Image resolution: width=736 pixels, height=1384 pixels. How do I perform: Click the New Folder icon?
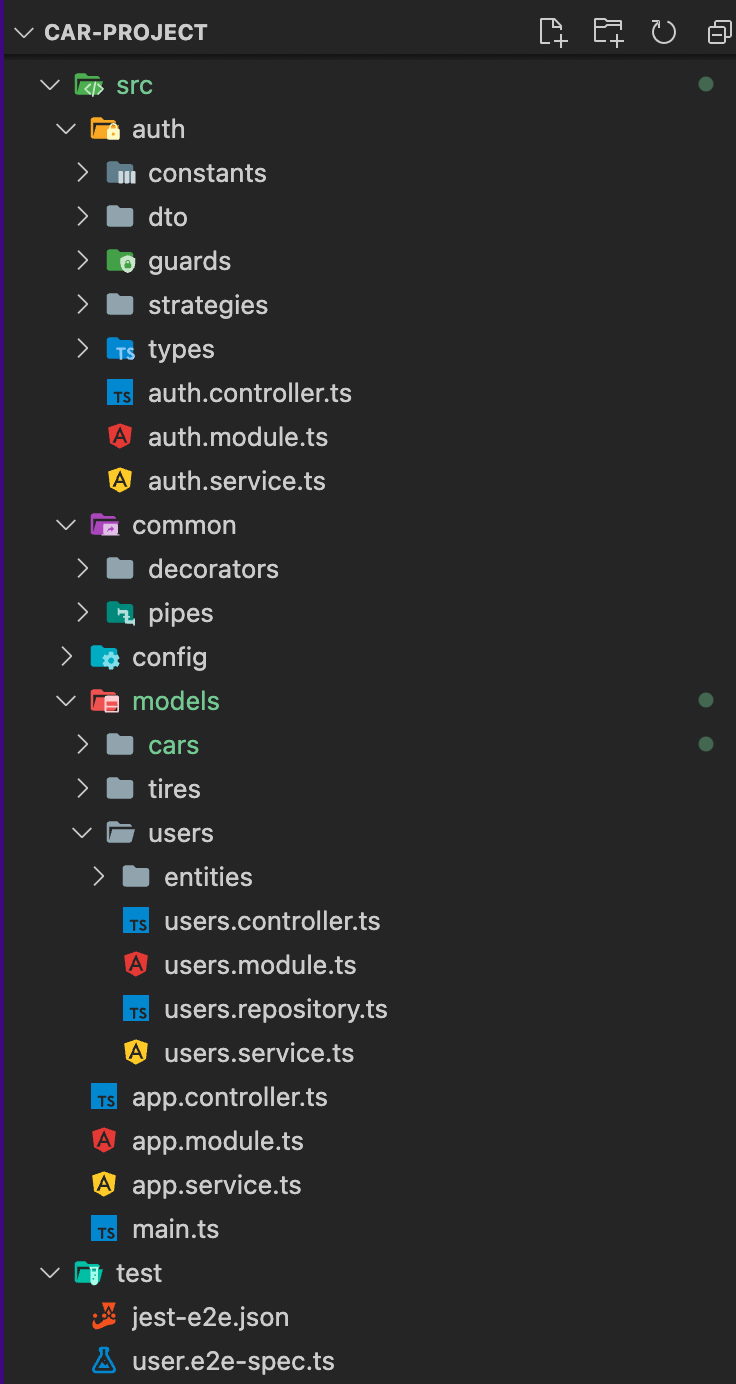(x=608, y=32)
